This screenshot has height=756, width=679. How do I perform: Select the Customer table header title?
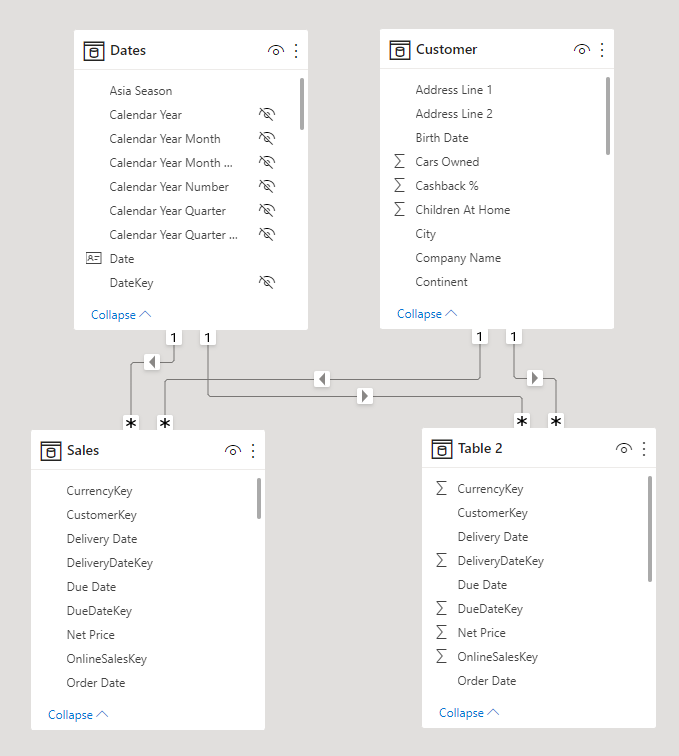(447, 50)
